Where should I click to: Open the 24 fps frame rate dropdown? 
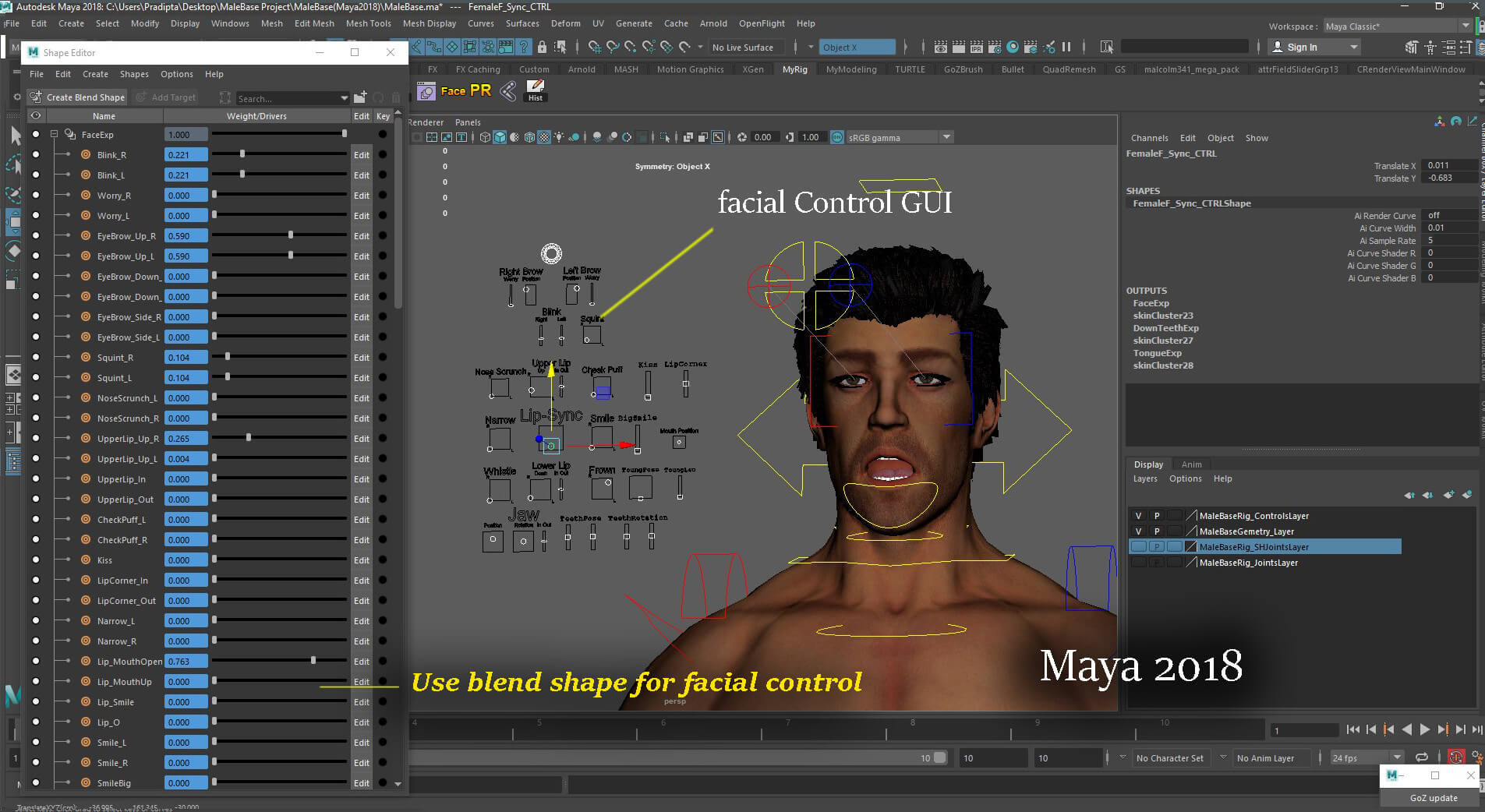[x=1397, y=757]
